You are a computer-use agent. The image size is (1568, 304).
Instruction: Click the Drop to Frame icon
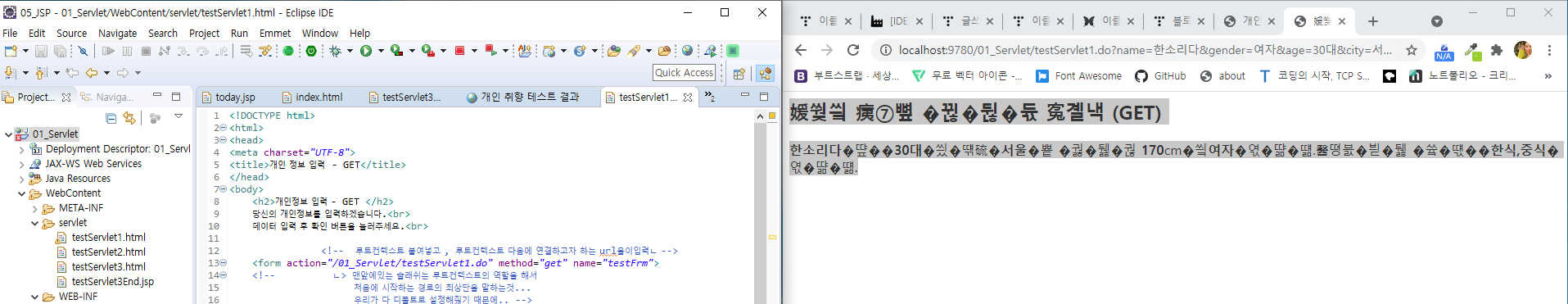246,51
